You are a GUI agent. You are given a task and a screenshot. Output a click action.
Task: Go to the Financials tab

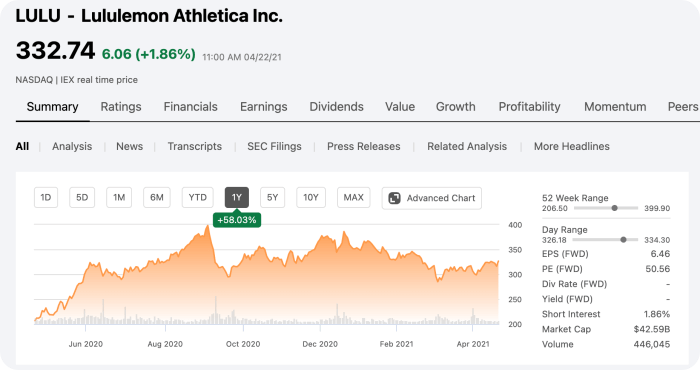click(191, 107)
